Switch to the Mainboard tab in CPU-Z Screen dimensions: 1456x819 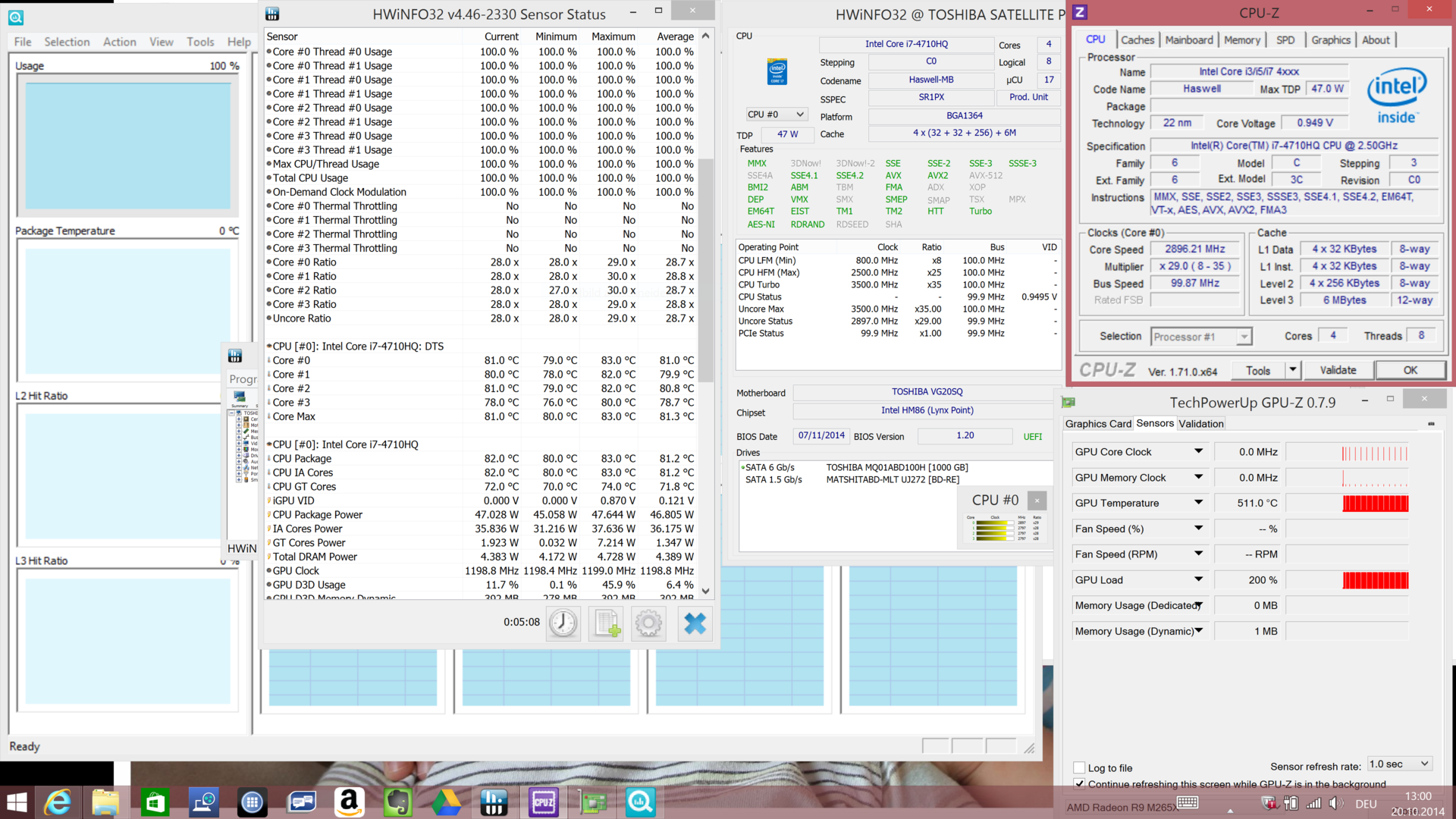(1188, 40)
